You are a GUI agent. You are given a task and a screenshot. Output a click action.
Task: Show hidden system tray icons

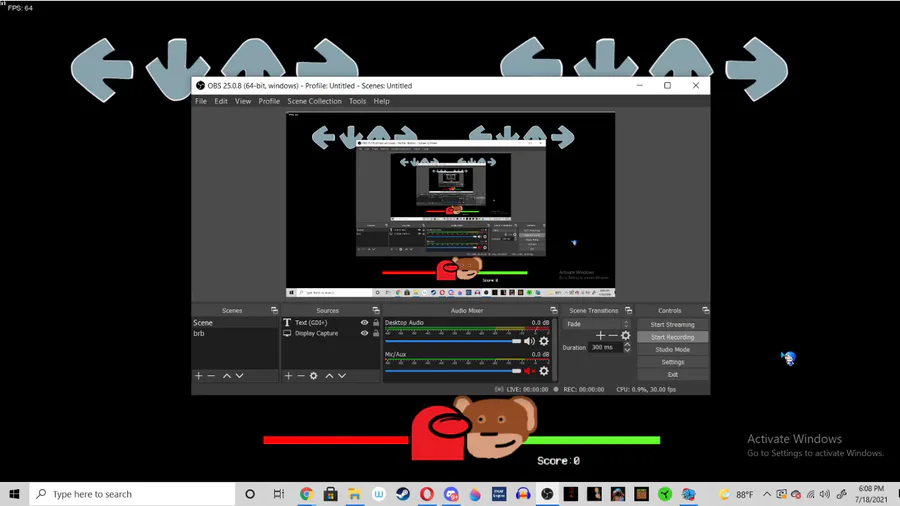pos(767,494)
